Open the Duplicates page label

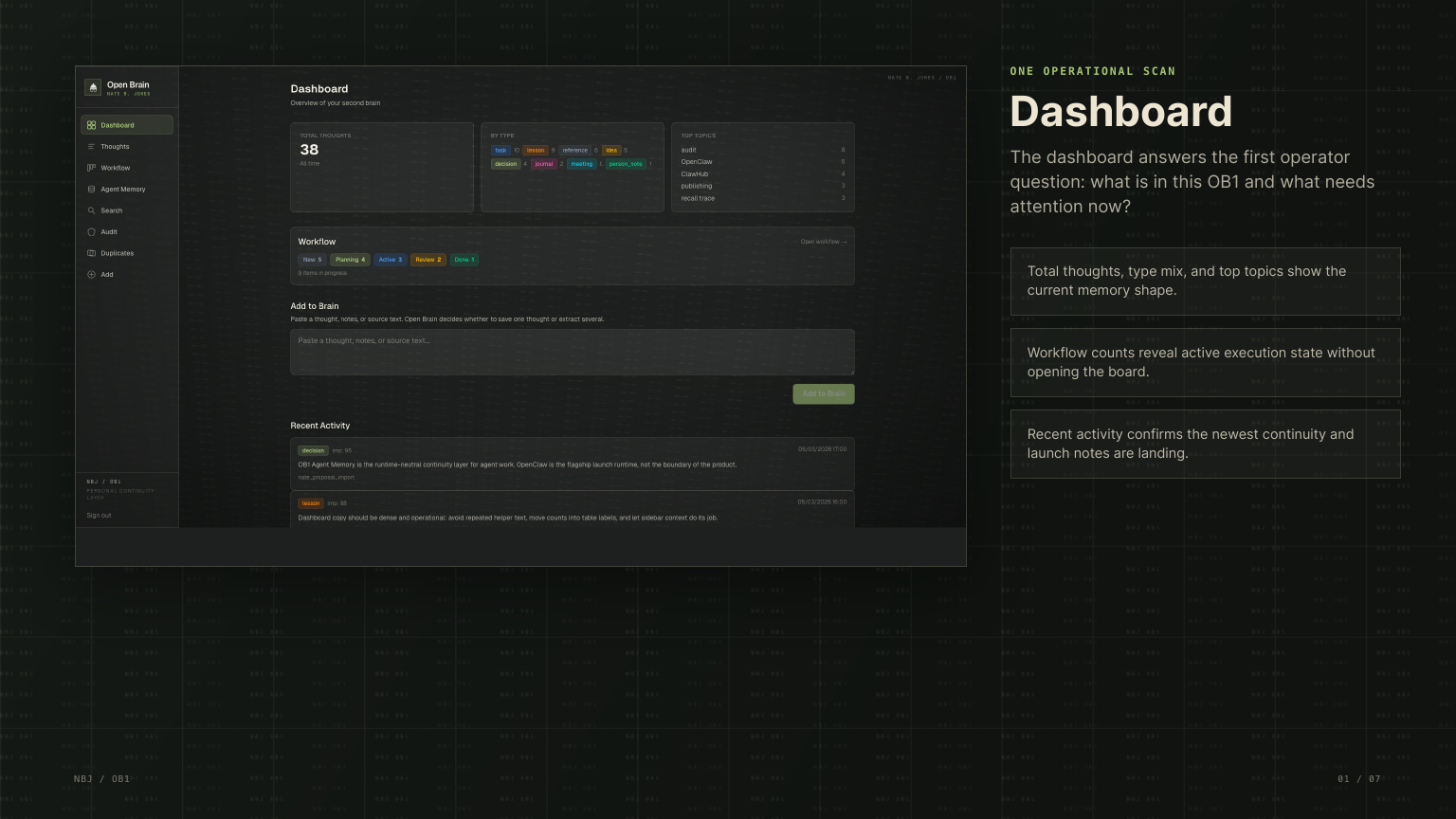coord(118,253)
